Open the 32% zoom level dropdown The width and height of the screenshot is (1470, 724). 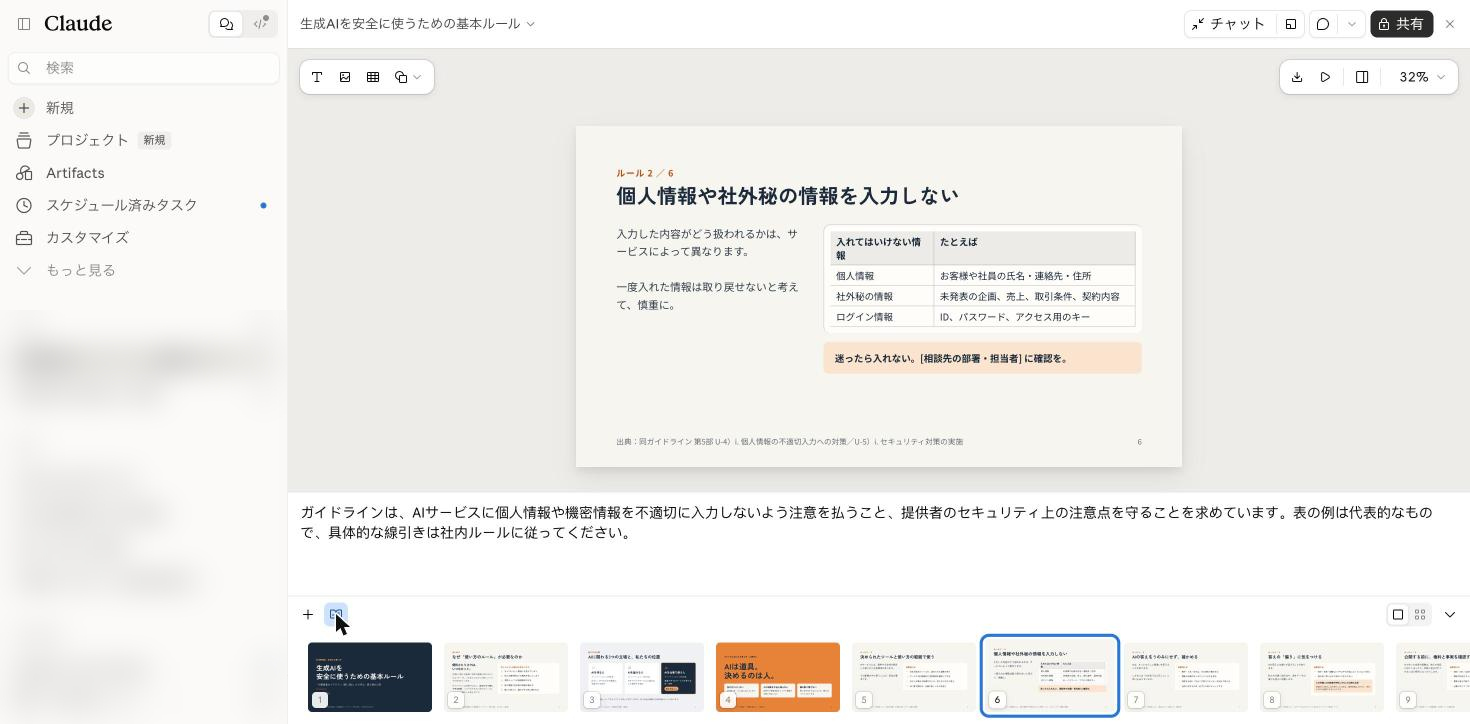pos(1422,77)
